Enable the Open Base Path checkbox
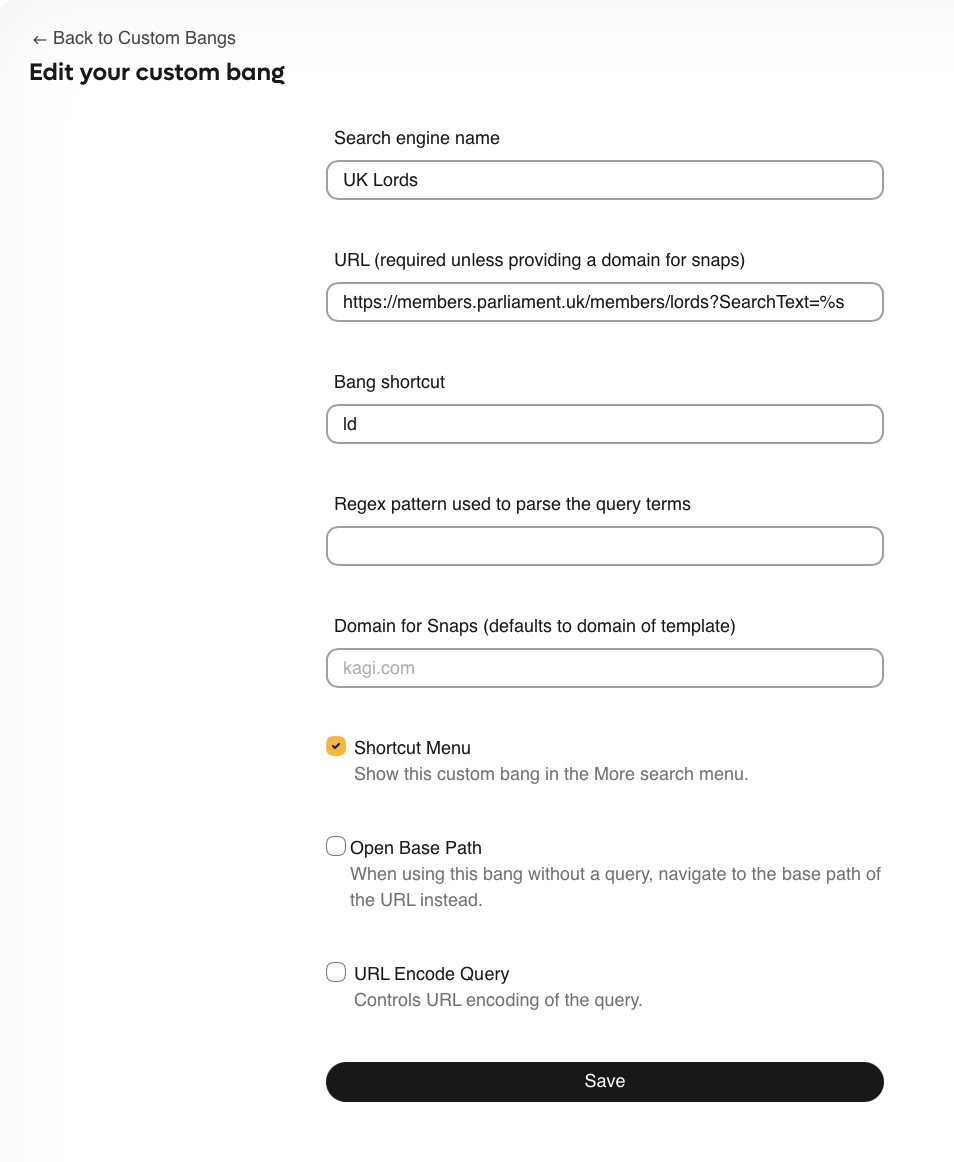954x1162 pixels. [336, 846]
